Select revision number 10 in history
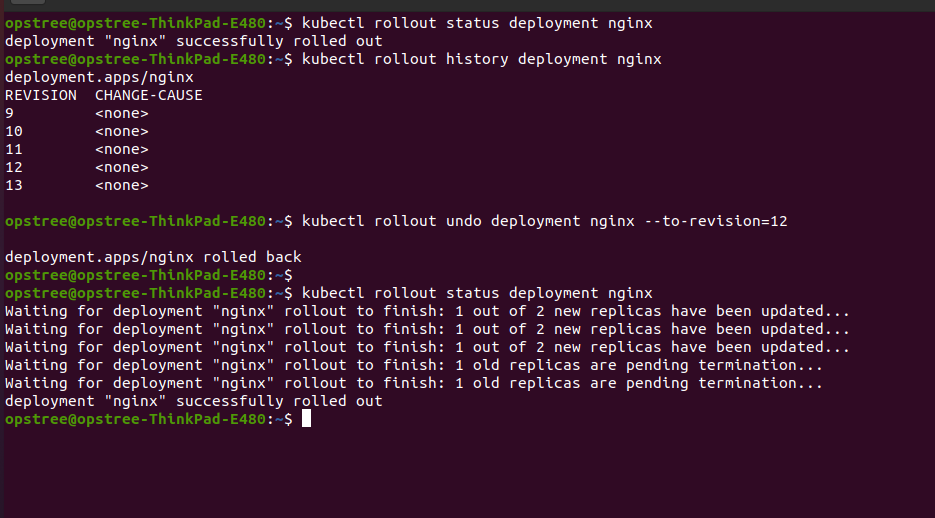 (14, 131)
